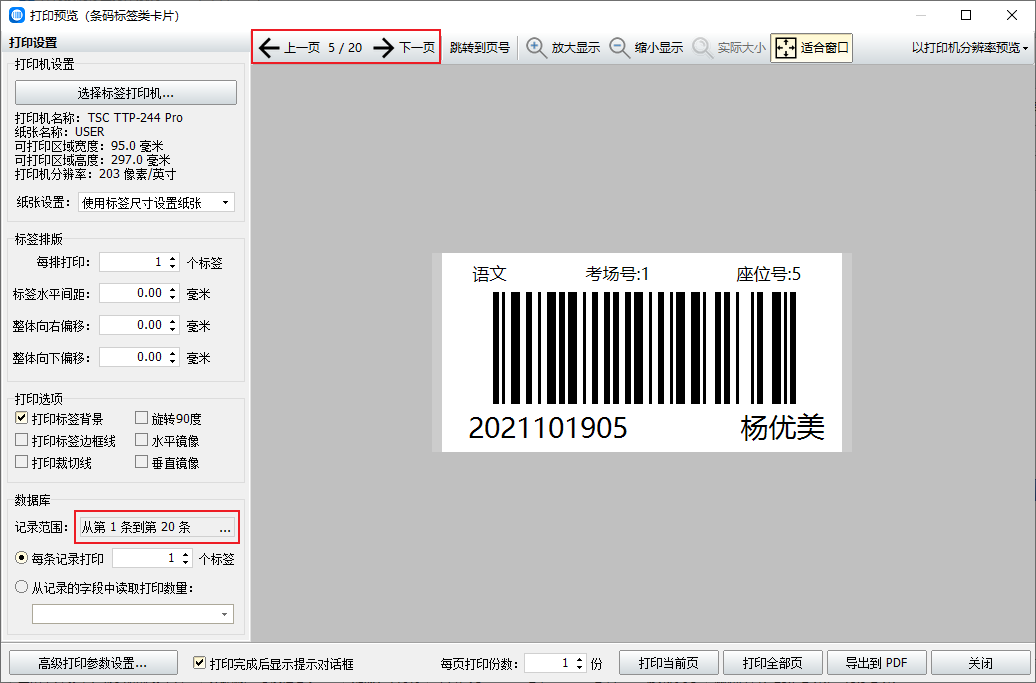Increase copies per page

tap(579, 659)
